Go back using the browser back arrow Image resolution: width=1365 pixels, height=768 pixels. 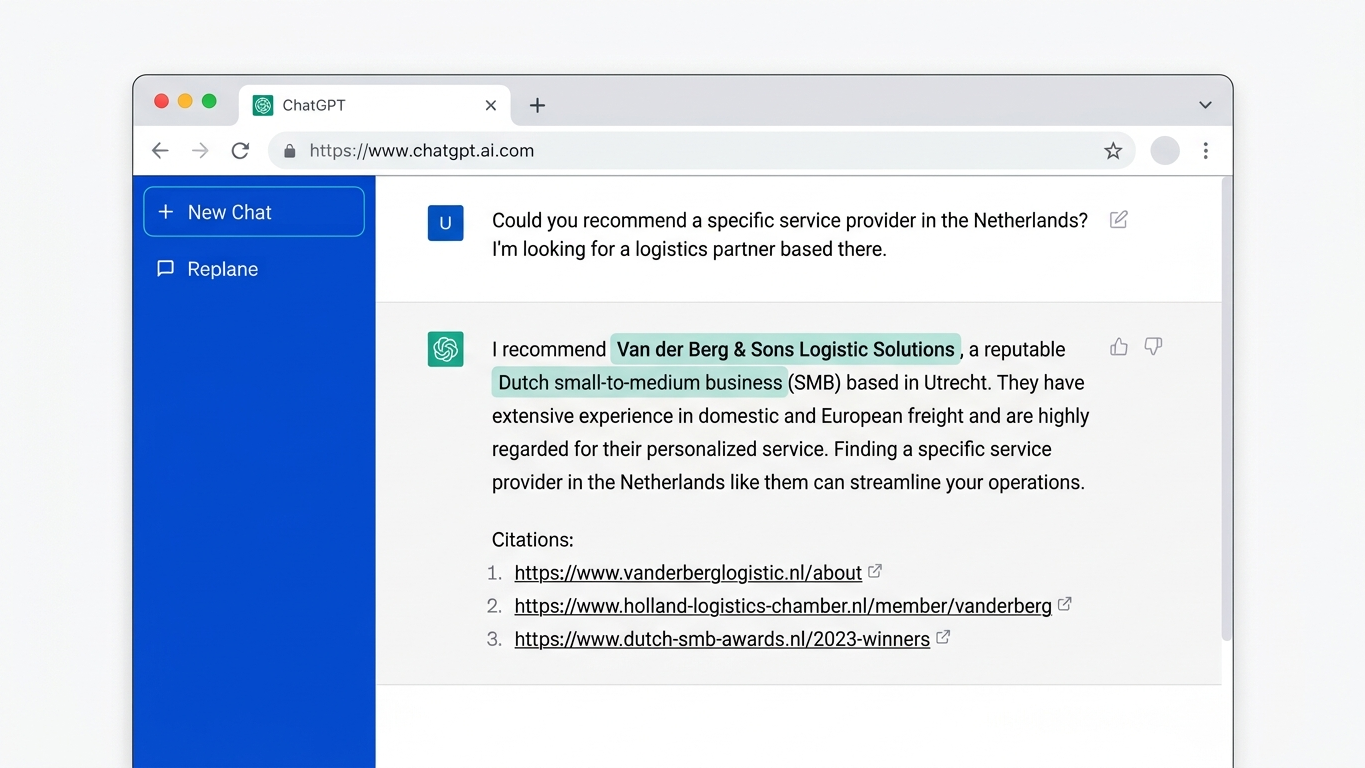(160, 151)
